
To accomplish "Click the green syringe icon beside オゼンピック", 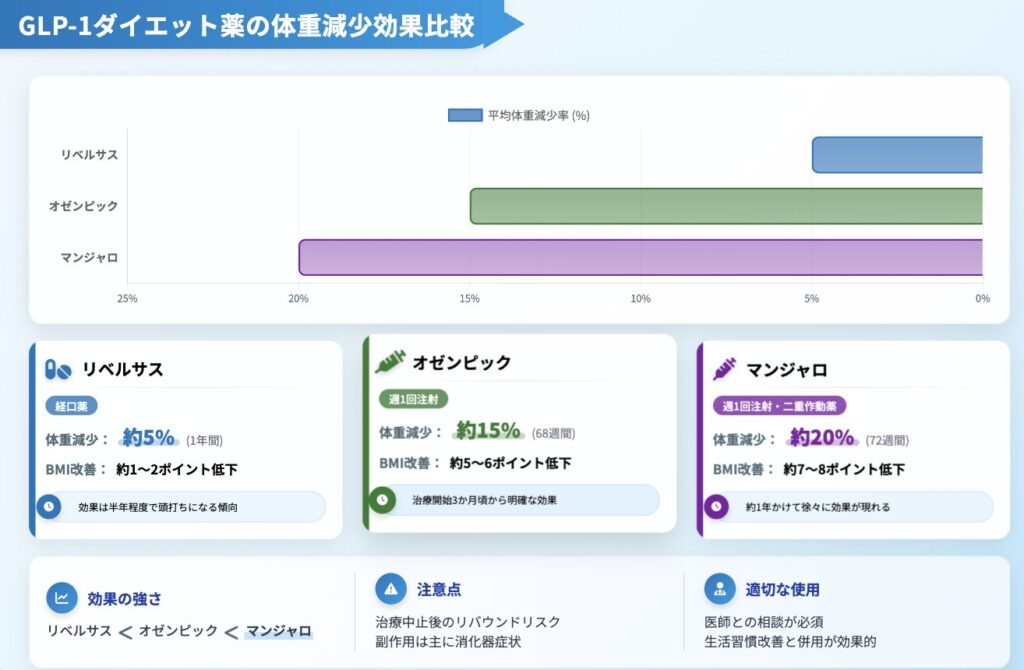I will [390, 362].
